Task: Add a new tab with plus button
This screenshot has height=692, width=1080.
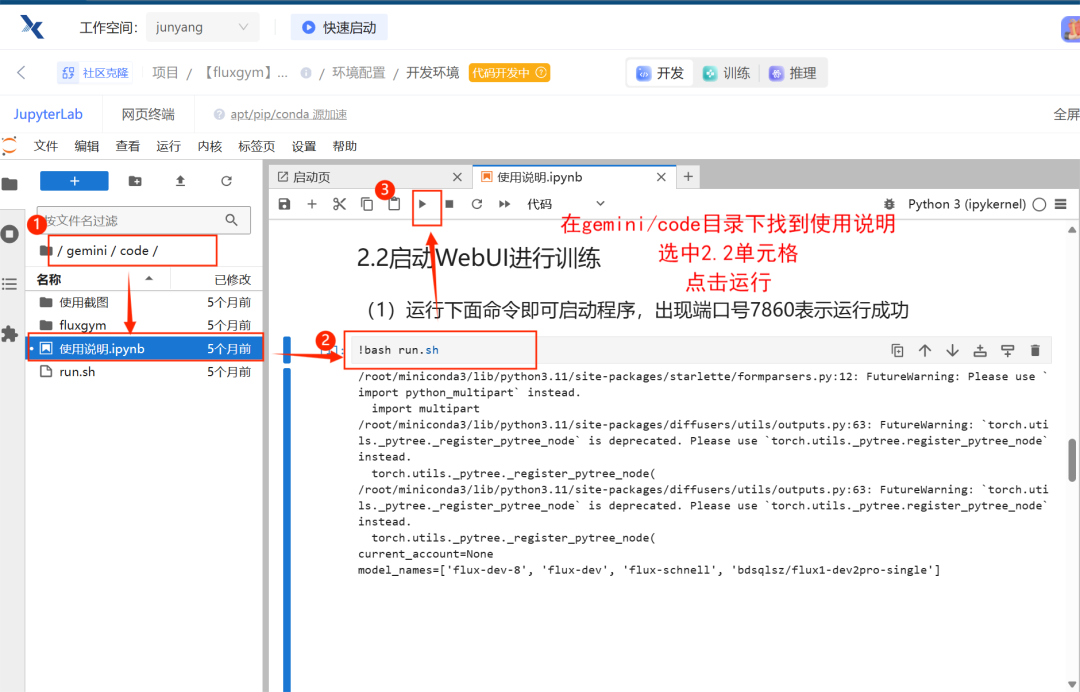Action: click(x=688, y=177)
